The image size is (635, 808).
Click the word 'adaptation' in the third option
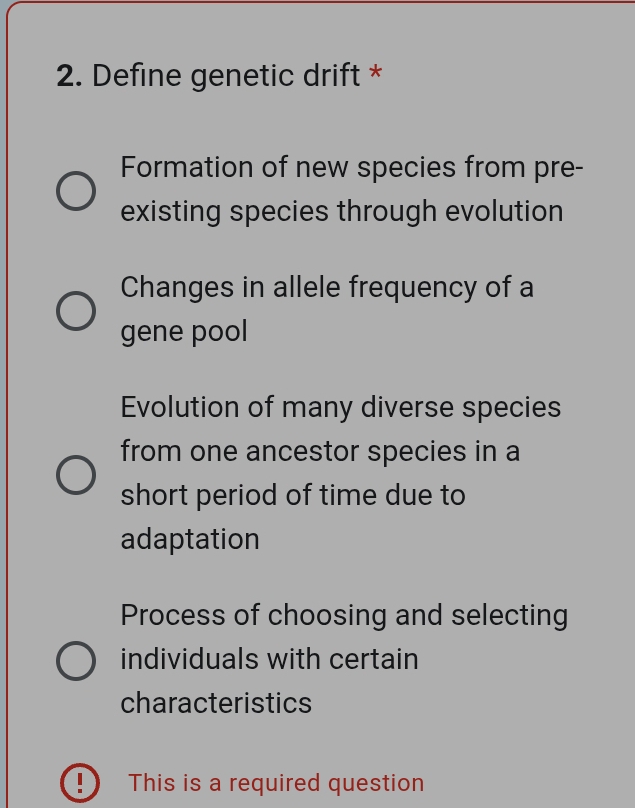[189, 538]
